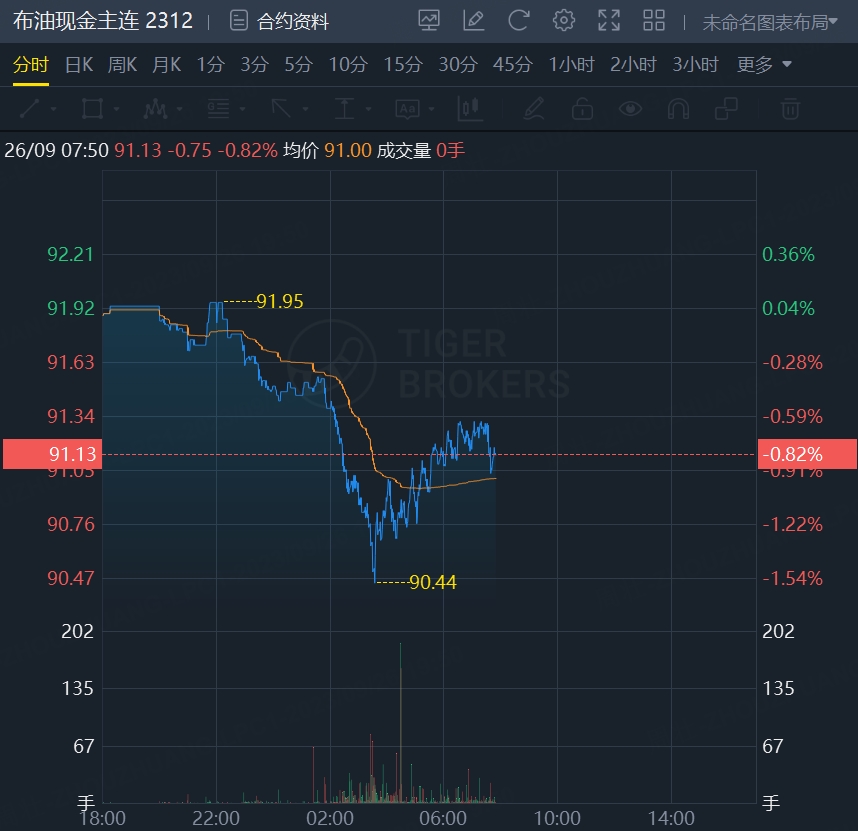This screenshot has height=831, width=858.
Task: Click the 90.44 low price marker
Action: [432, 582]
